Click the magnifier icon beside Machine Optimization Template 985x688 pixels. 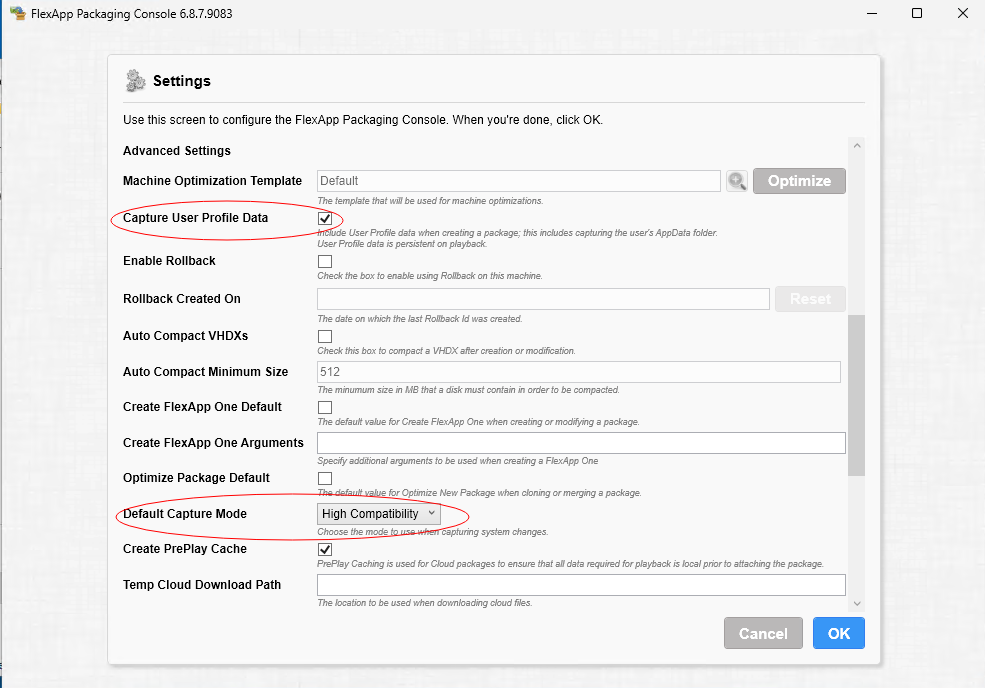click(x=737, y=181)
